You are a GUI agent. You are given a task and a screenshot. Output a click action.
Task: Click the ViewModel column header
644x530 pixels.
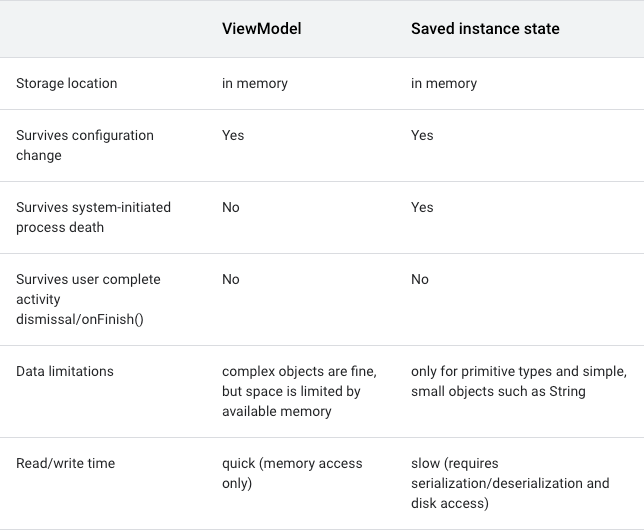[261, 29]
